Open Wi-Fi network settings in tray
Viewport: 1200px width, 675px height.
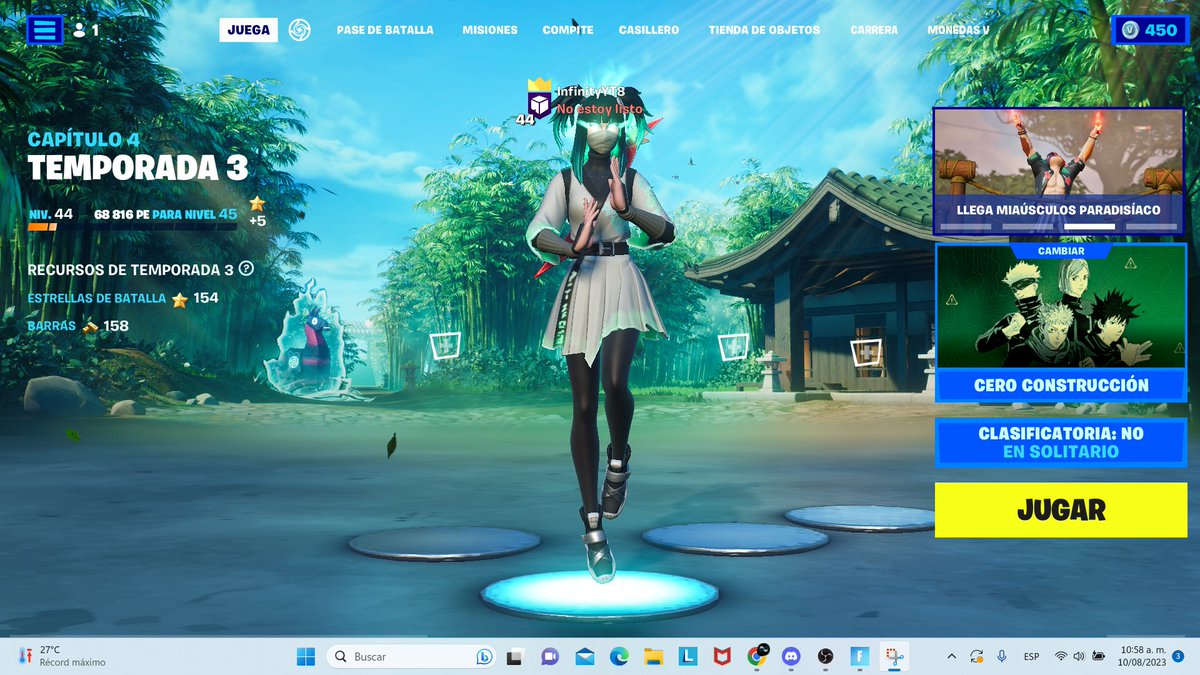(x=1060, y=657)
